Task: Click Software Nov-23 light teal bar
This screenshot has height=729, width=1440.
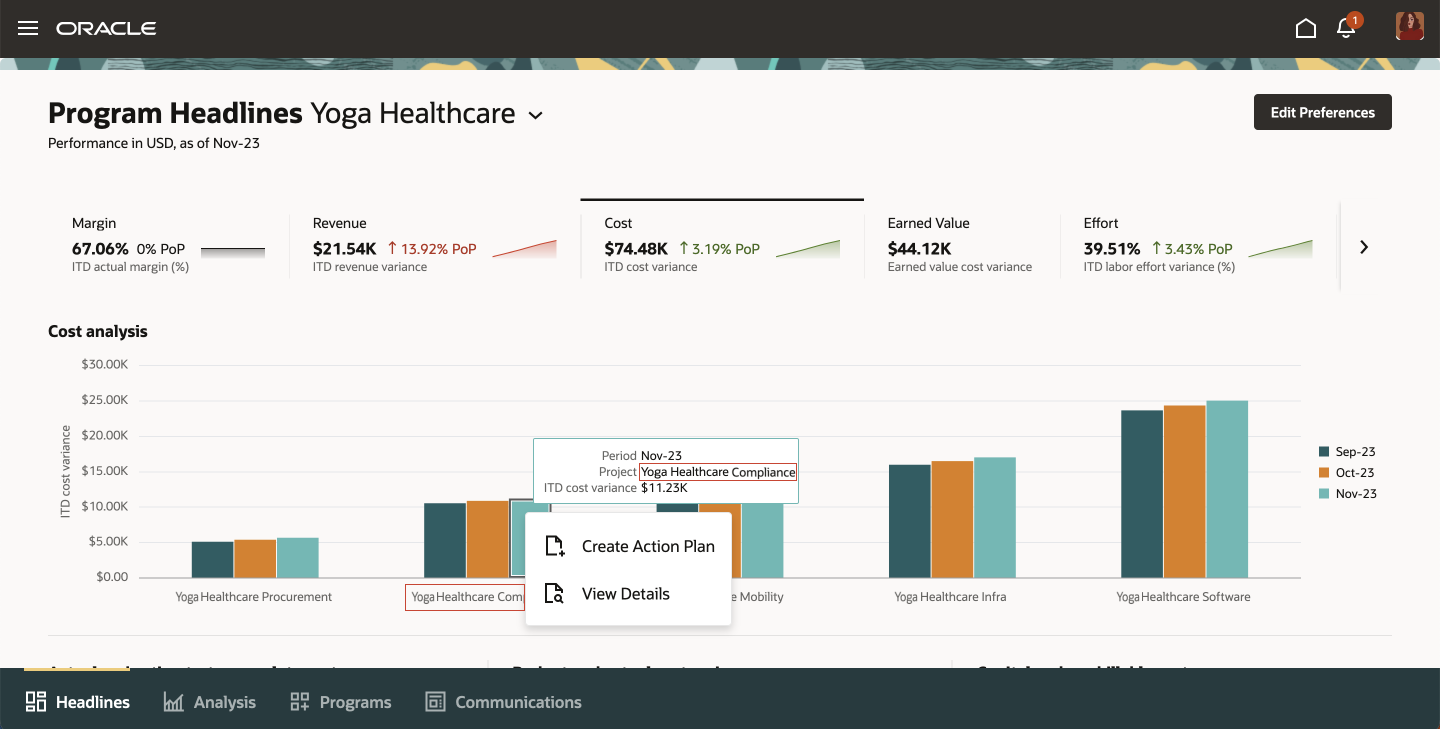Action: 1227,489
